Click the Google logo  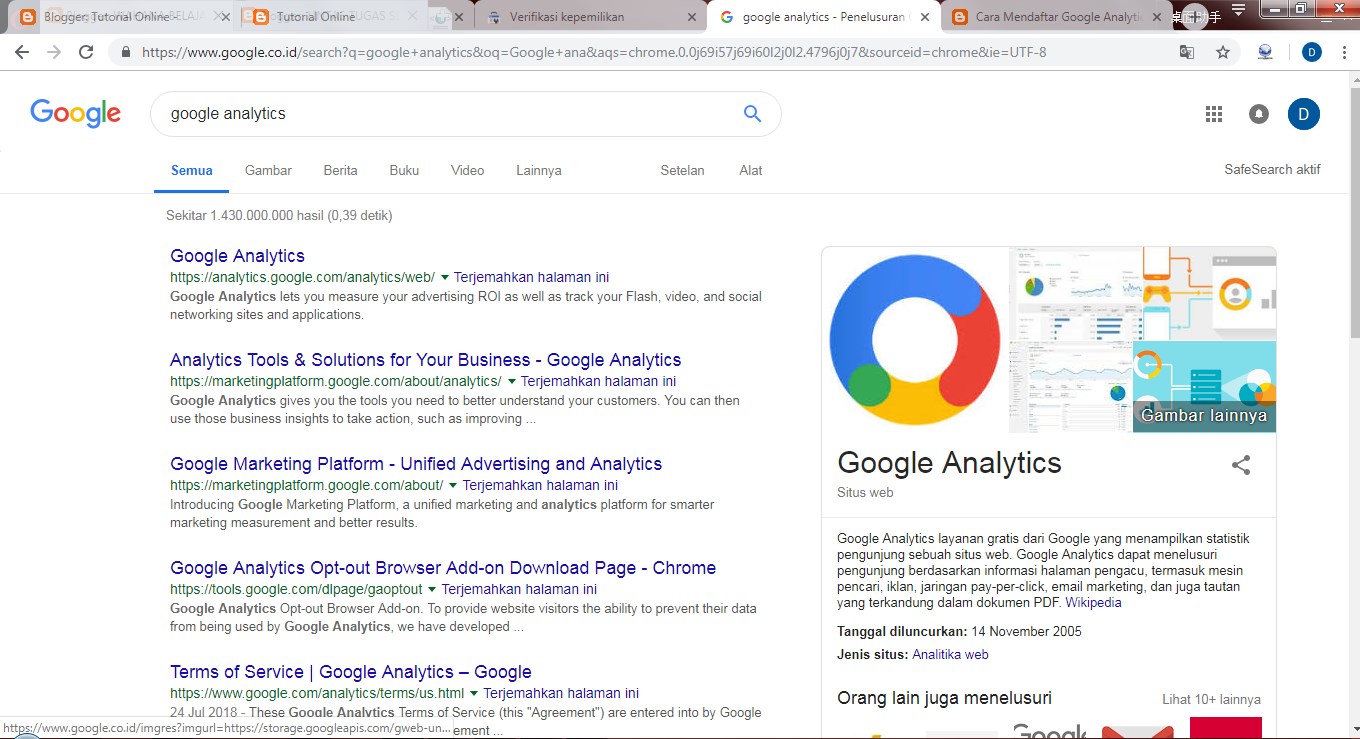coord(76,113)
